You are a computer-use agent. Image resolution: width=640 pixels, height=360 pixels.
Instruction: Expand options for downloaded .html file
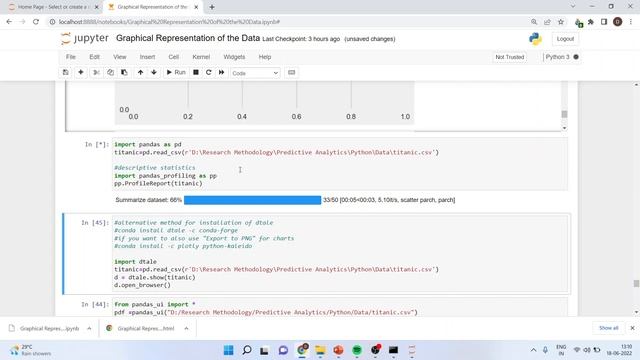tap(186, 328)
